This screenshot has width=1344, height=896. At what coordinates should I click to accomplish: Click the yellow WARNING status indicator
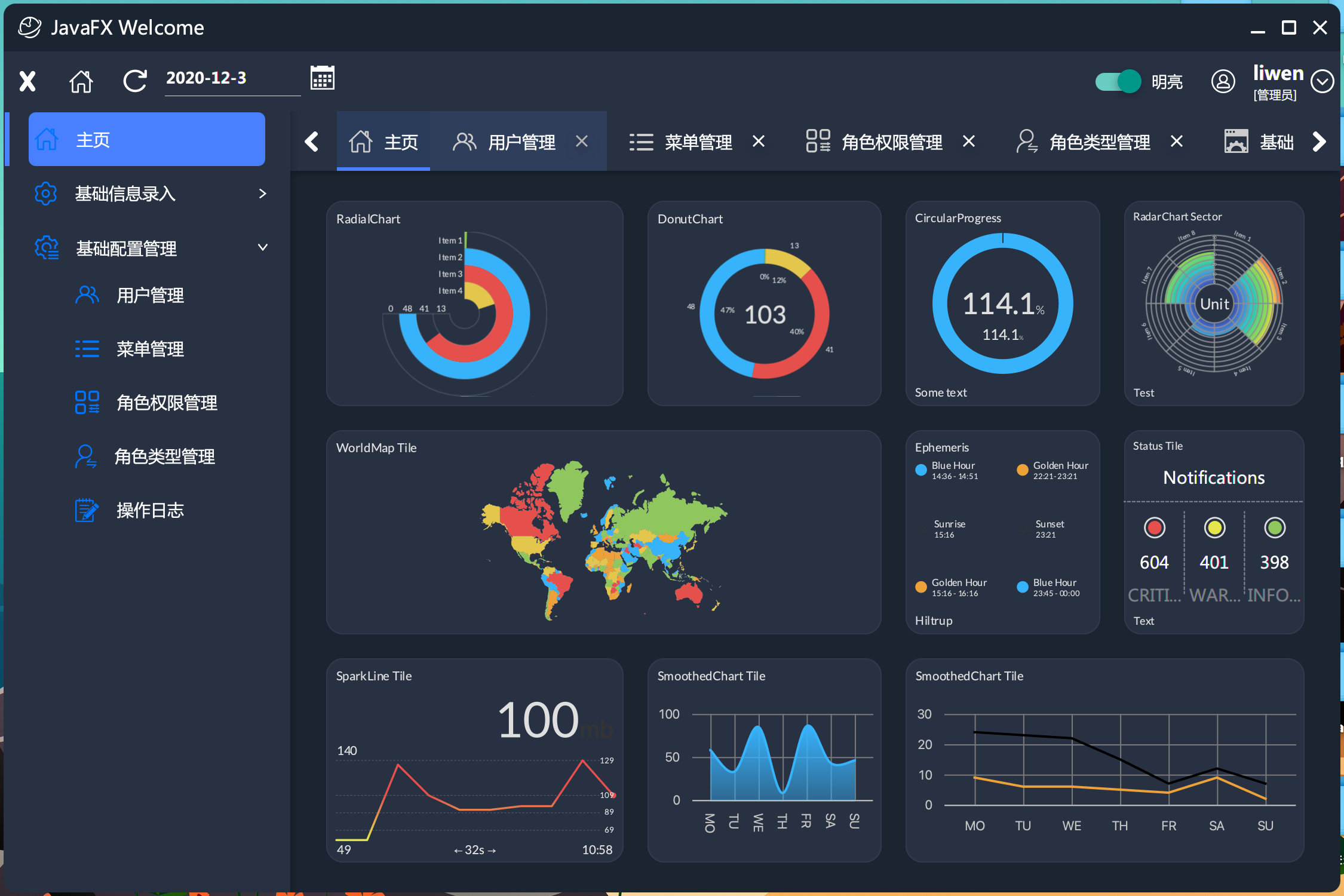click(x=1214, y=527)
